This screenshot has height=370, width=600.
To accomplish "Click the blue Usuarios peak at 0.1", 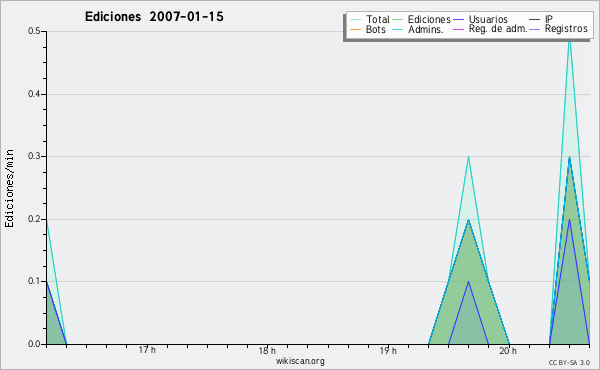I will [x=468, y=282].
